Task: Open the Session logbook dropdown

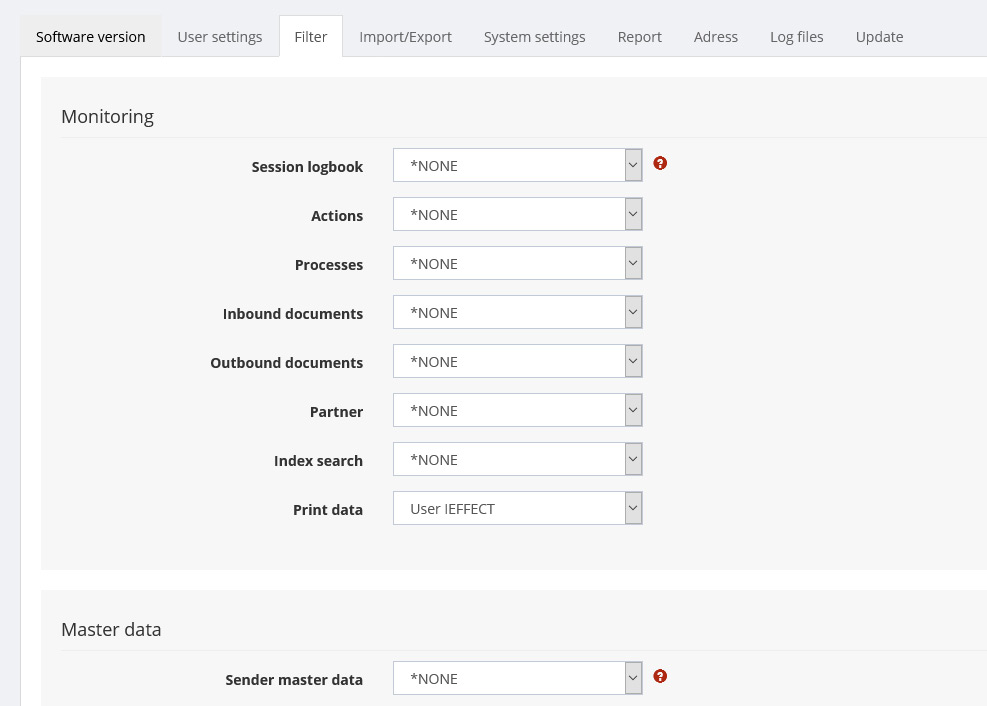Action: 517,166
